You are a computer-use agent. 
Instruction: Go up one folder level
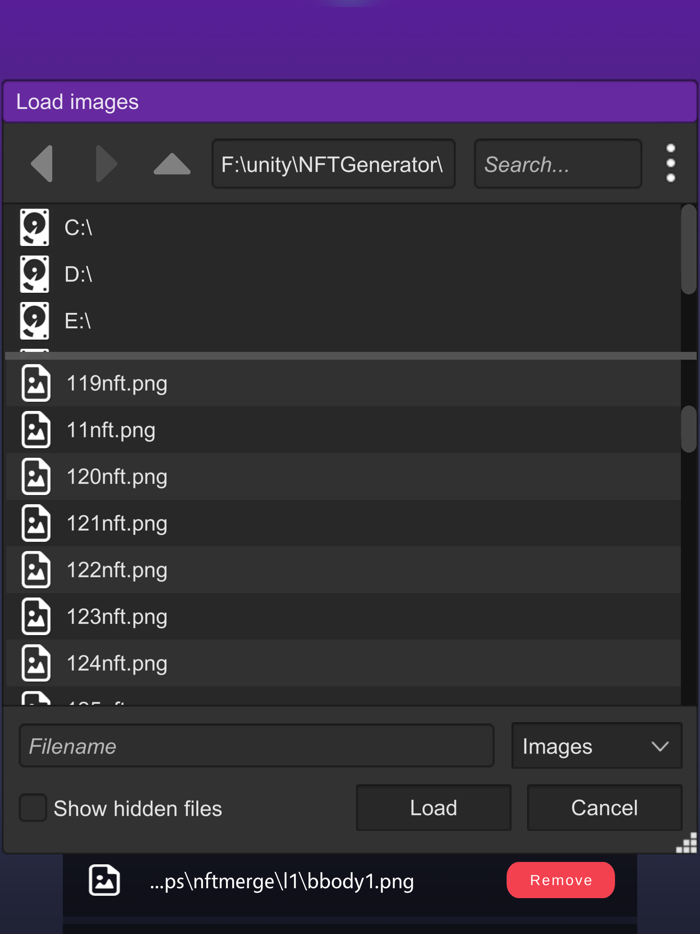click(171, 166)
